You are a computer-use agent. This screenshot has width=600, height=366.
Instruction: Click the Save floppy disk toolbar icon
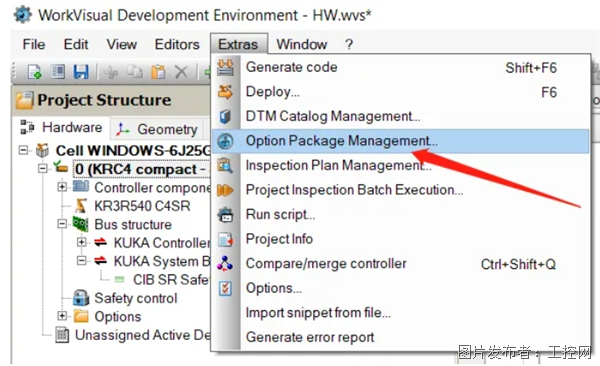click(81, 72)
